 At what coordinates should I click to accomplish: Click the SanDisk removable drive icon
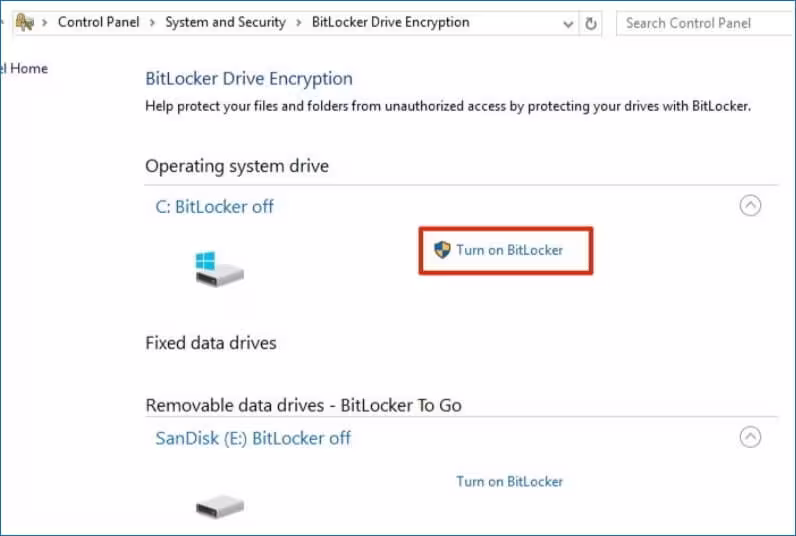pos(219,508)
